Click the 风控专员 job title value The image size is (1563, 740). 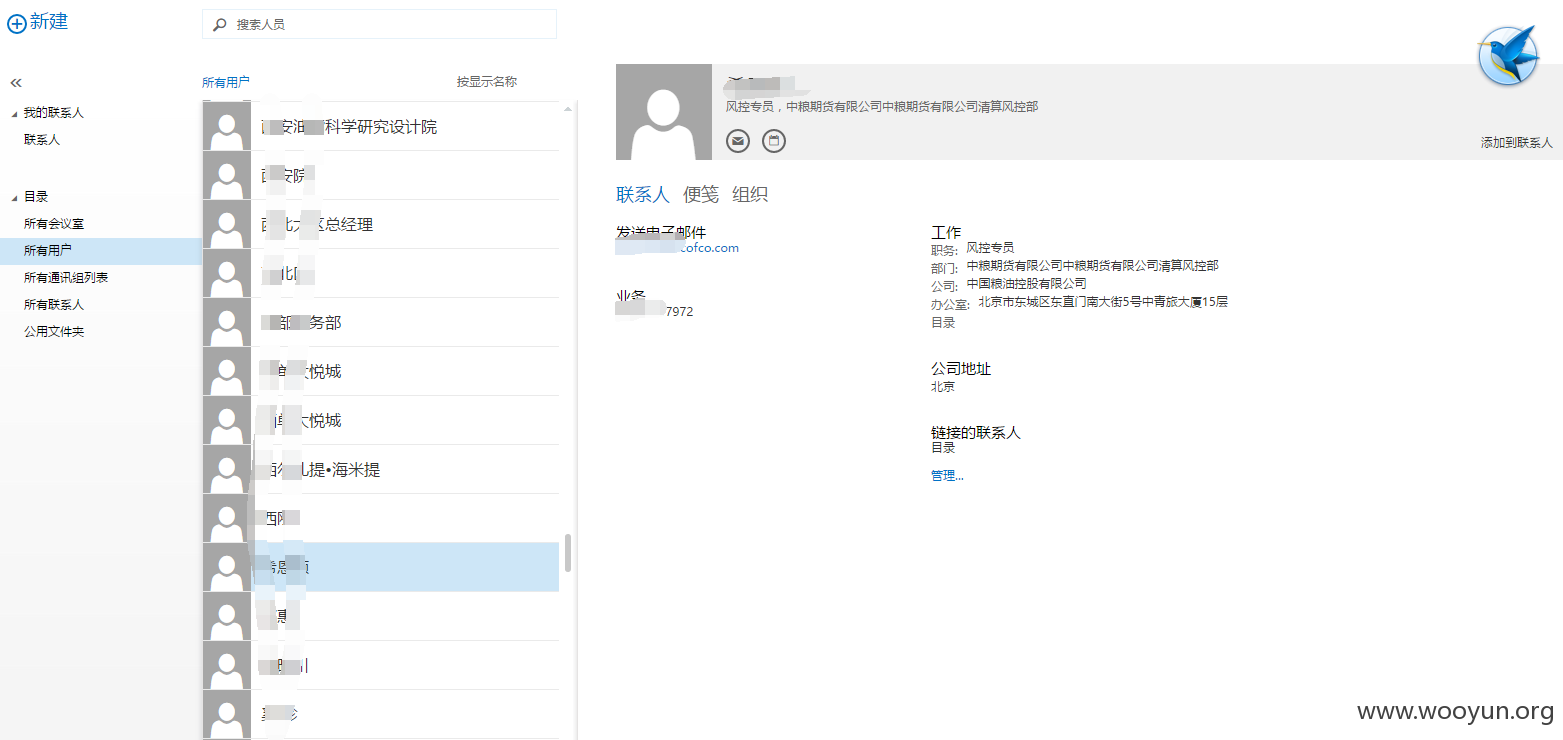tap(990, 247)
